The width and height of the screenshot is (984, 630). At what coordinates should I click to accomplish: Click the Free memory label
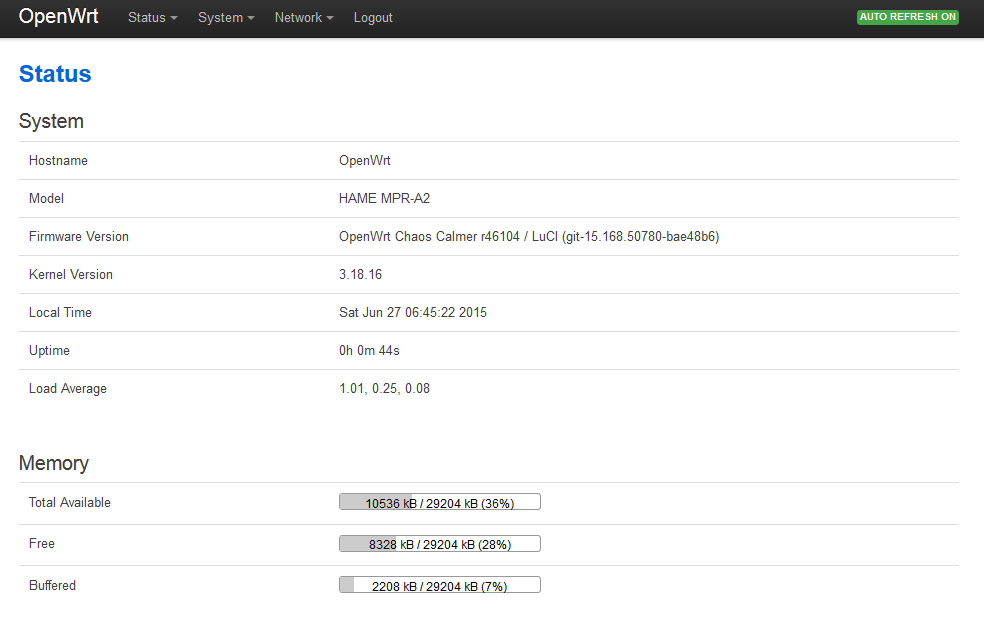point(41,543)
